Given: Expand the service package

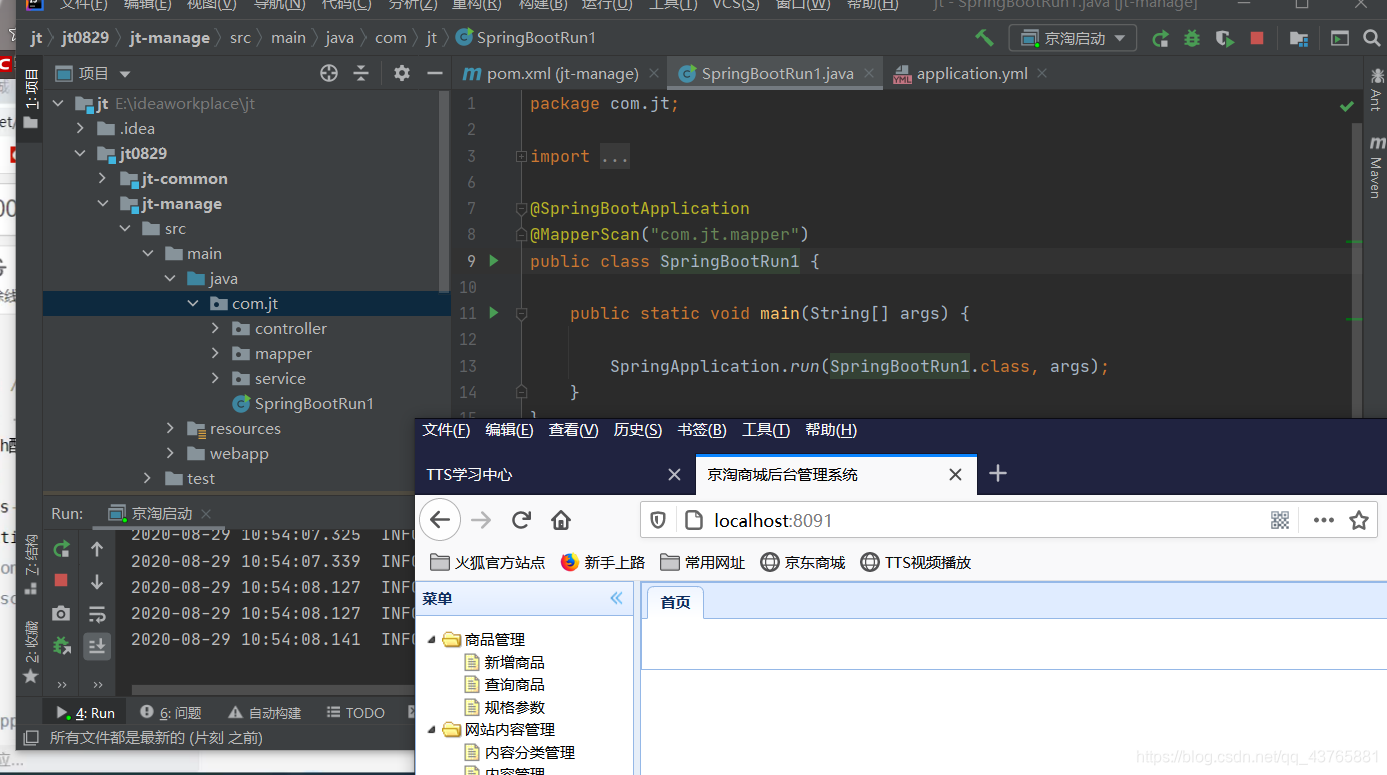Looking at the screenshot, I should [x=216, y=378].
